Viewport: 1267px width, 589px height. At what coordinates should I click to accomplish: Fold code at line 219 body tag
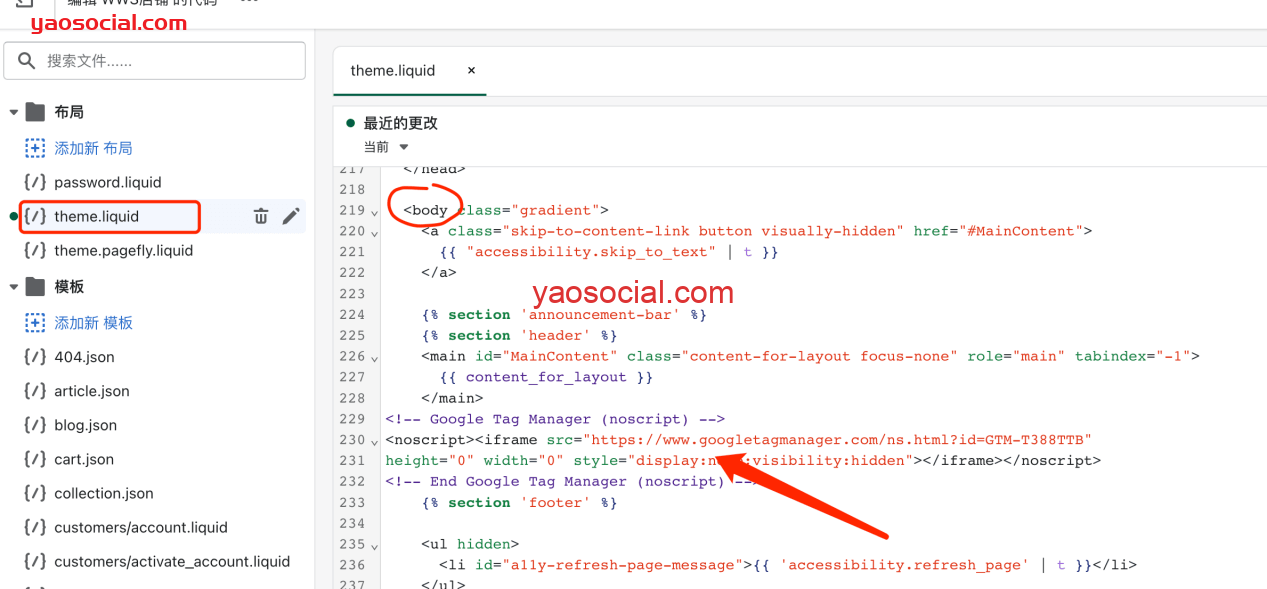tap(374, 212)
